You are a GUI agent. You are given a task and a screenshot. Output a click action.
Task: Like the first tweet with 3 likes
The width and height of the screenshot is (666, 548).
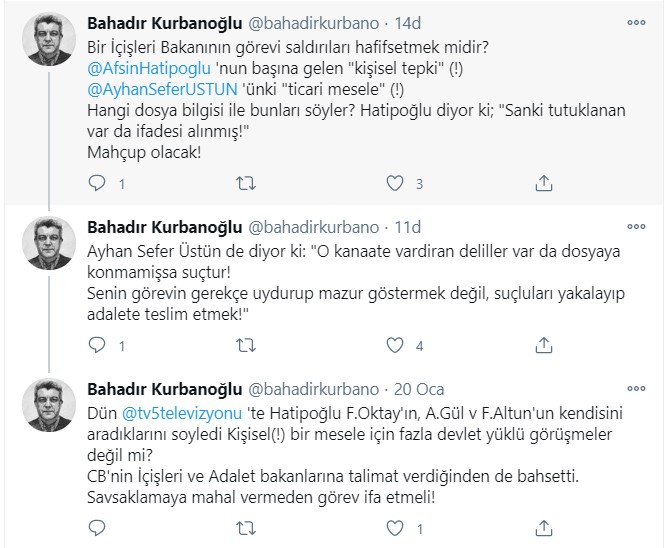tap(395, 184)
